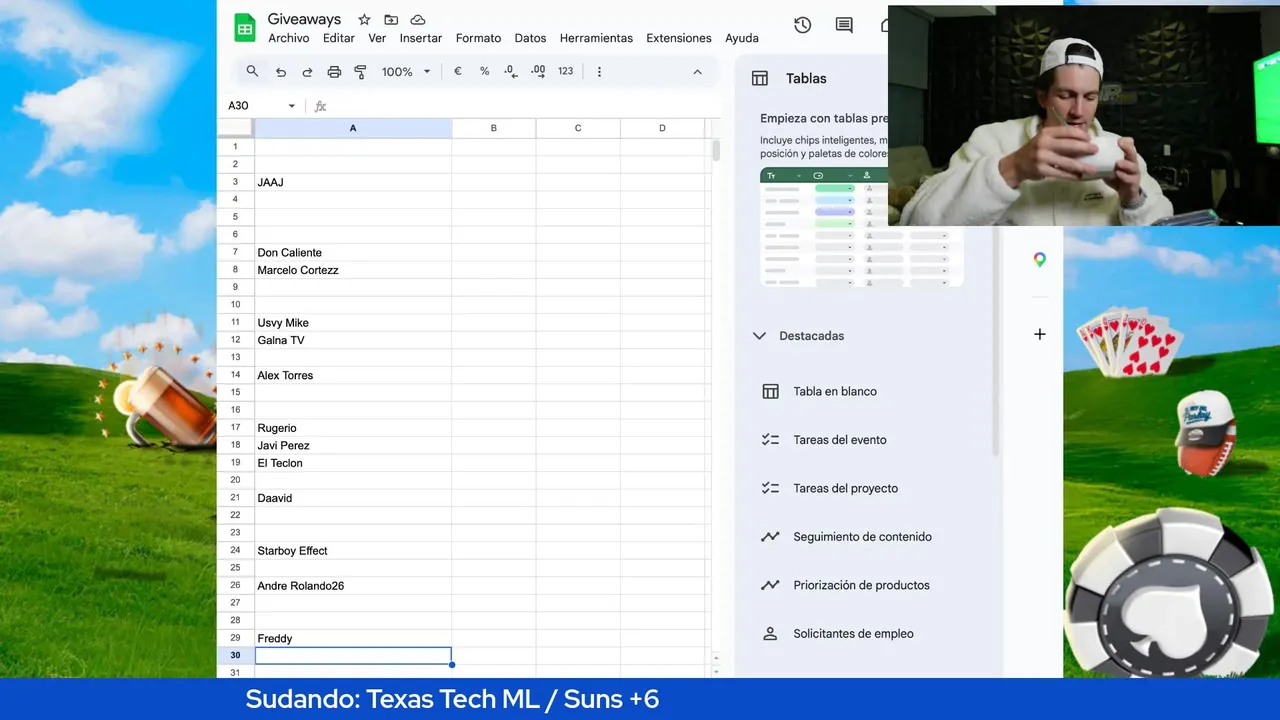Increase decimal places
The image size is (1280, 720).
point(538,71)
